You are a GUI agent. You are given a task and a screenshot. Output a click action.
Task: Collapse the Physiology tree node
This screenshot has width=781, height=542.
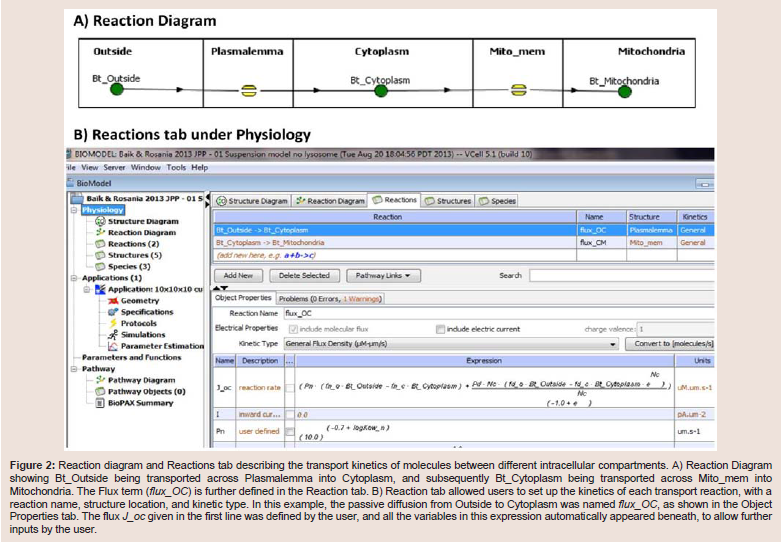tap(74, 210)
